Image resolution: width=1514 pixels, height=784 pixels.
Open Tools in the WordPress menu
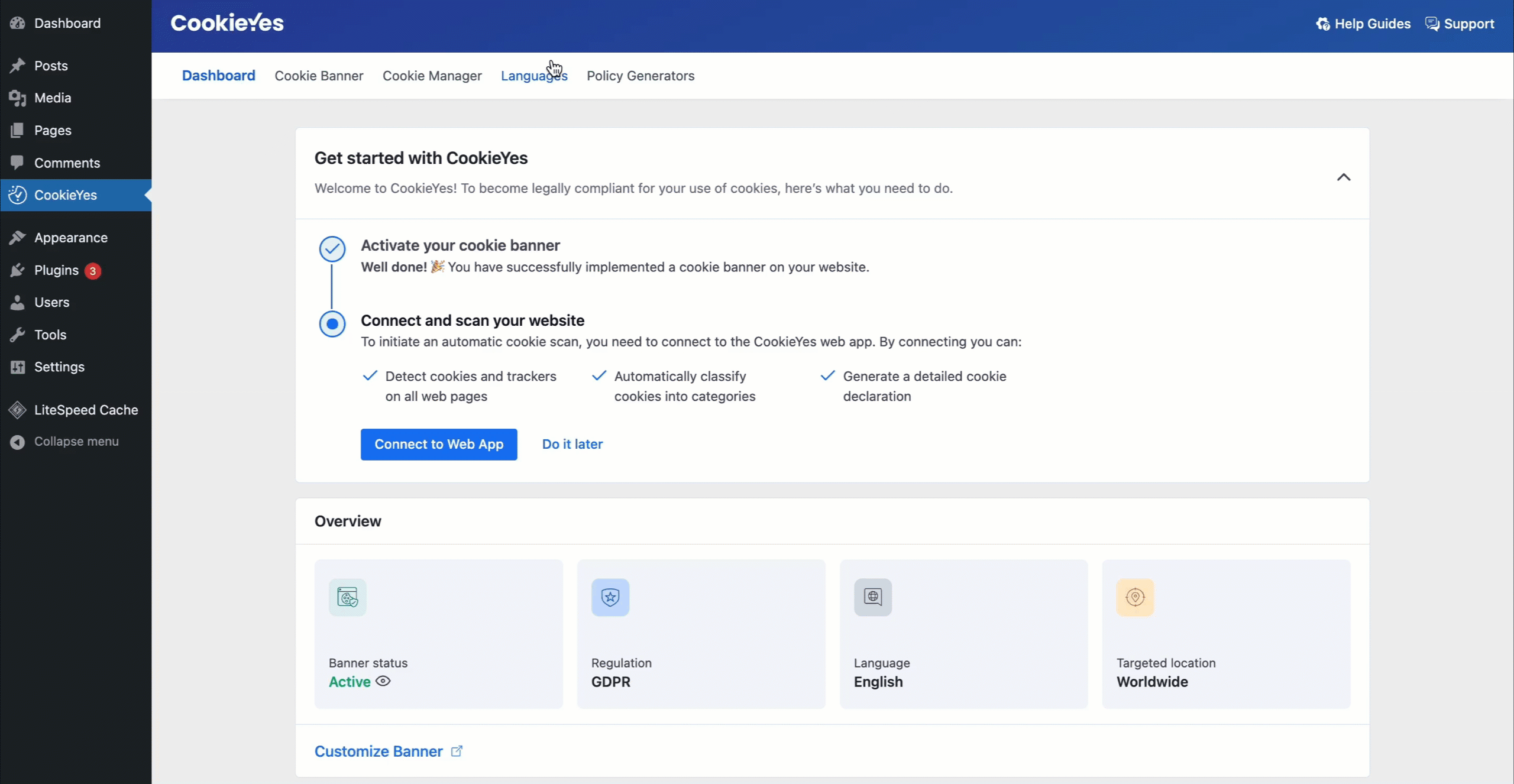pyautogui.click(x=76, y=335)
